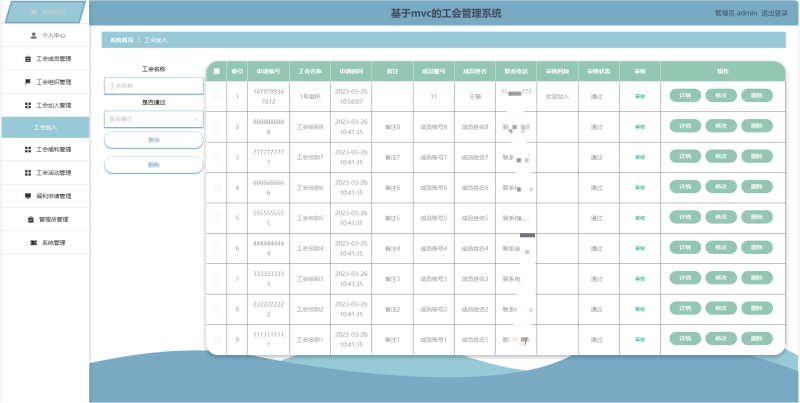Click 修改 for row 工会名称8

click(721, 126)
